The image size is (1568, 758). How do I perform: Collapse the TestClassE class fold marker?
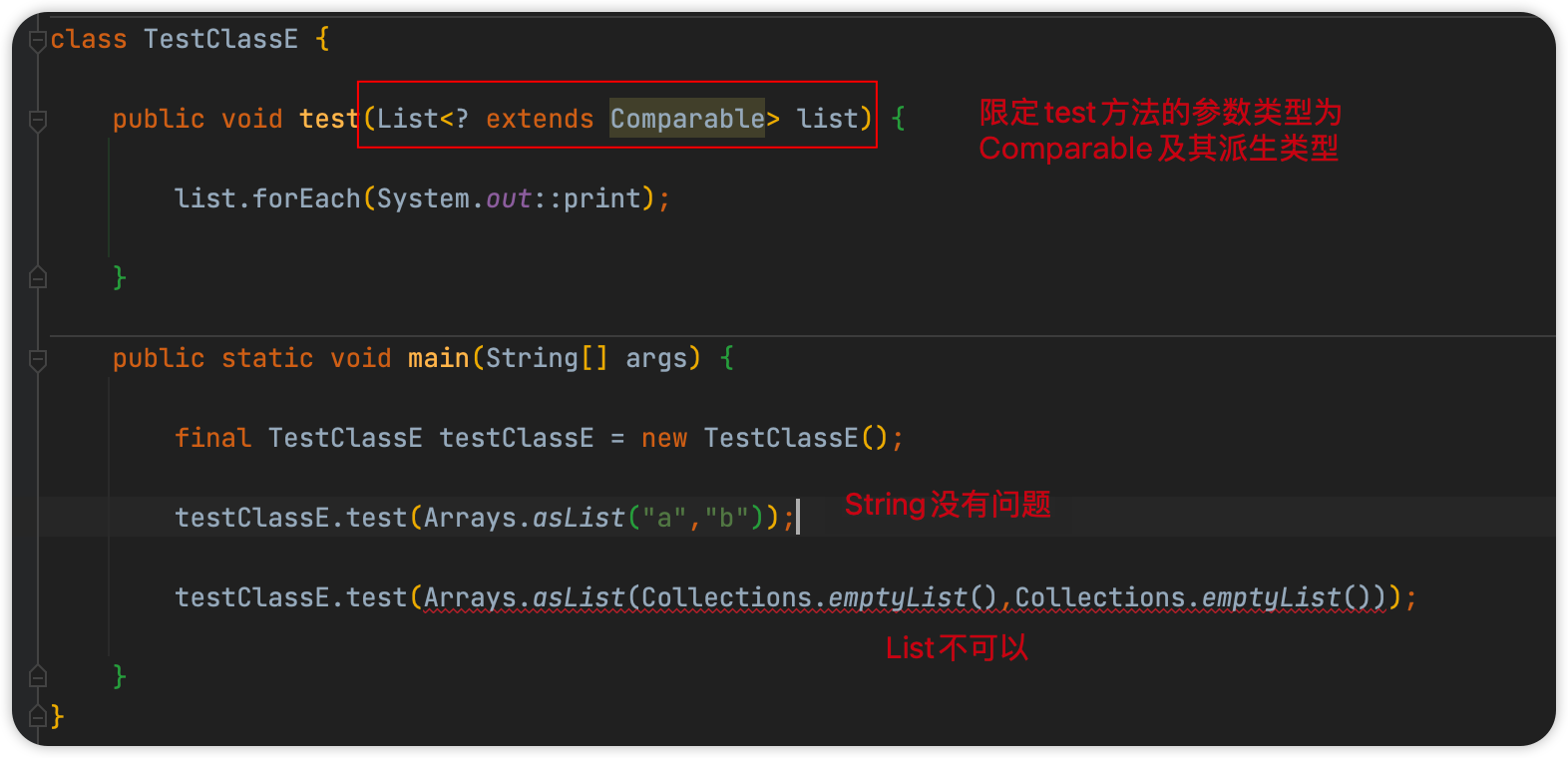click(38, 41)
